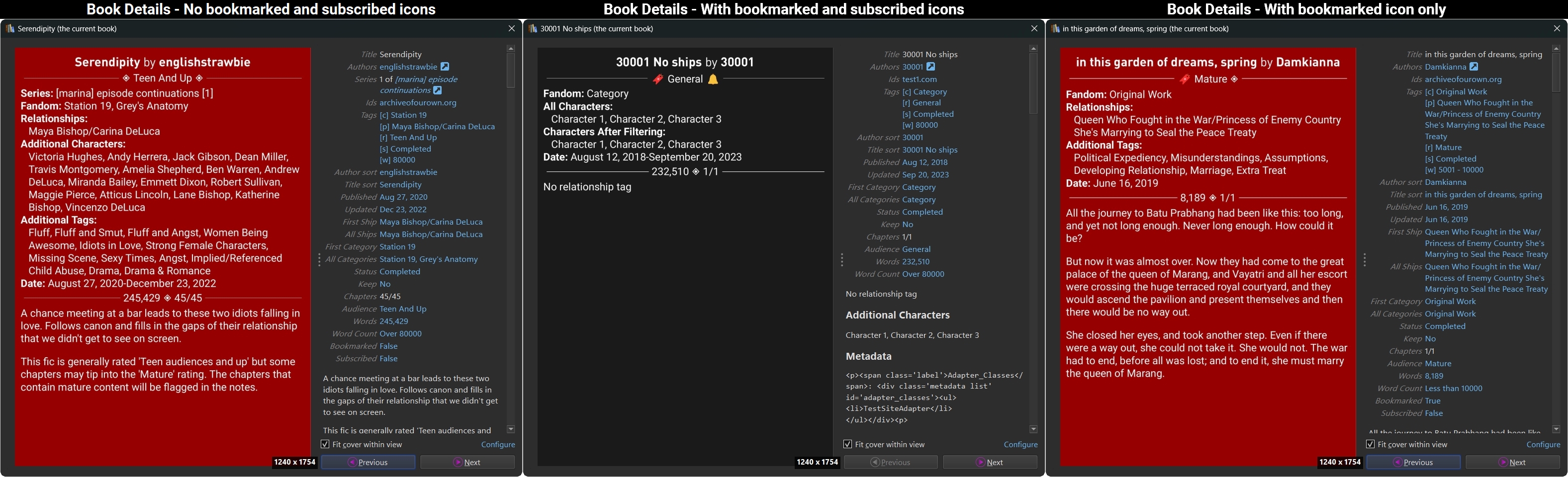Click external link icon after series 'continuations'
1568x477 pixels.
(x=438, y=90)
